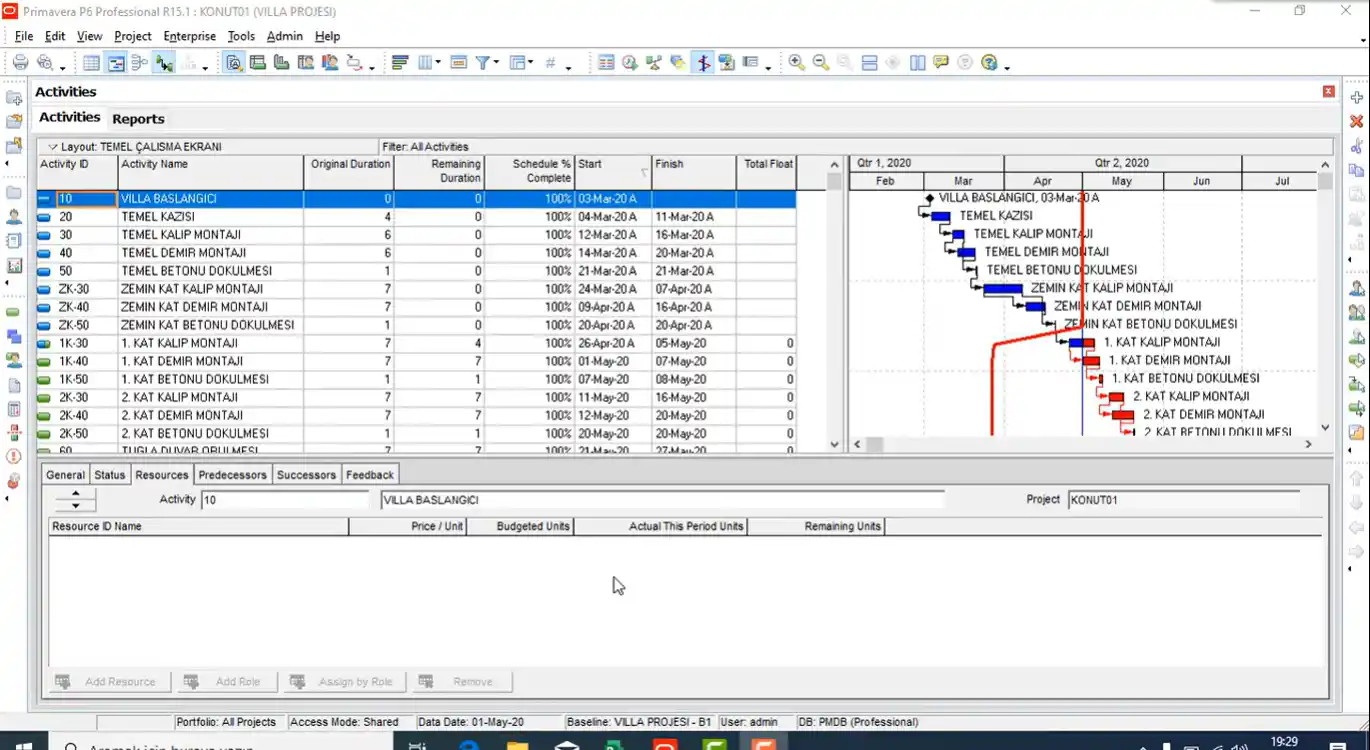Toggle the Progress Line icon
The height and width of the screenshot is (750, 1370).
tap(703, 63)
